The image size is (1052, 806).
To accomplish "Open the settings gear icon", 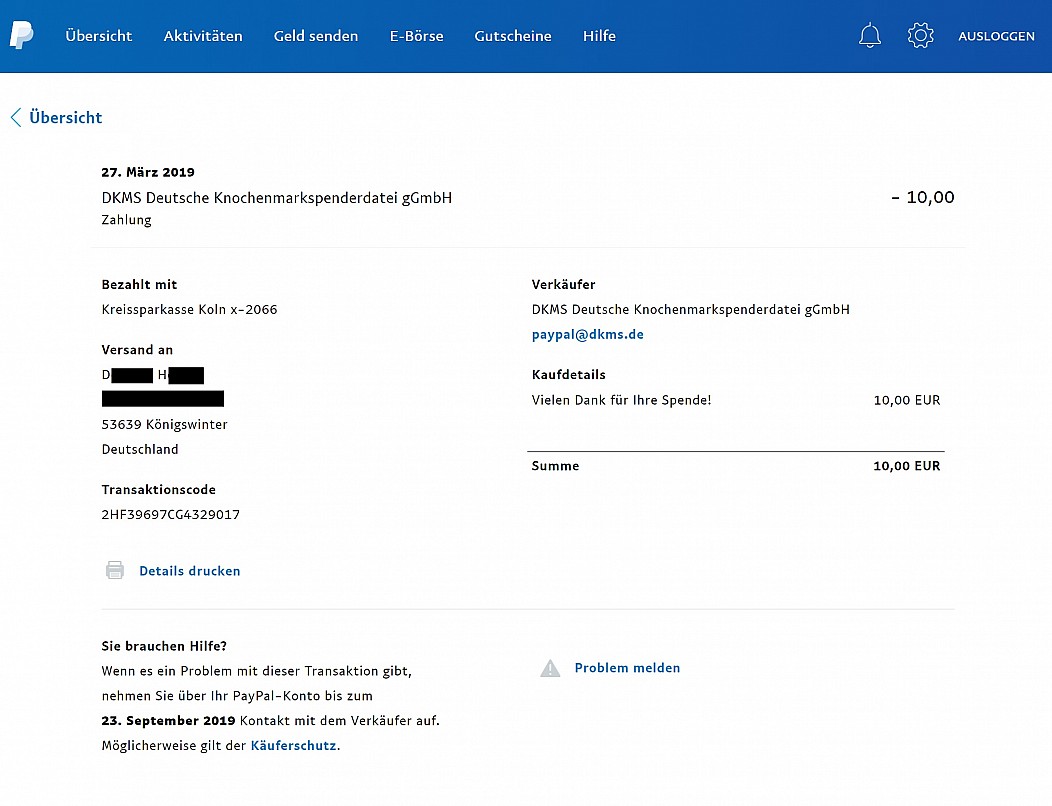I will coord(920,36).
